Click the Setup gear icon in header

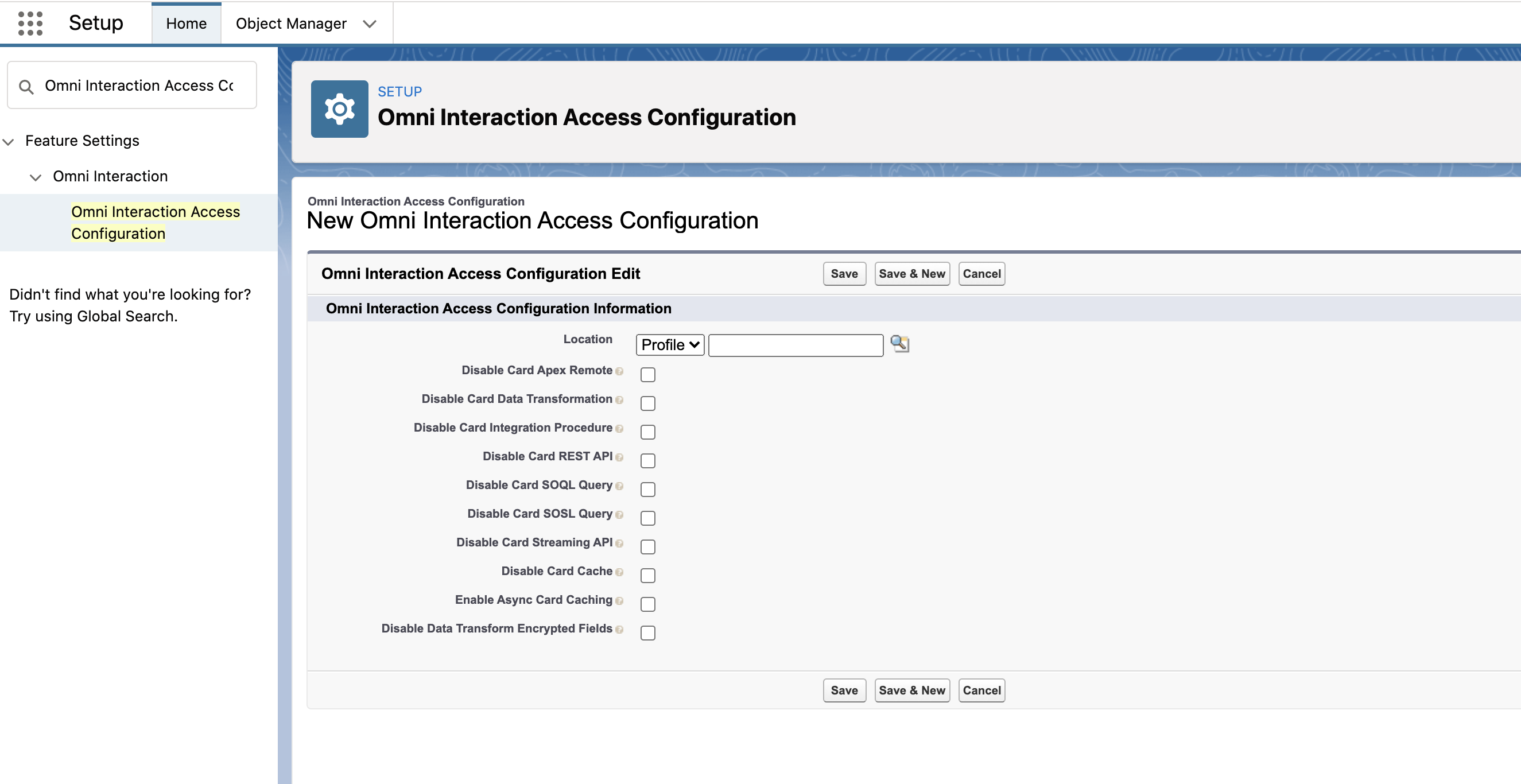(x=340, y=109)
